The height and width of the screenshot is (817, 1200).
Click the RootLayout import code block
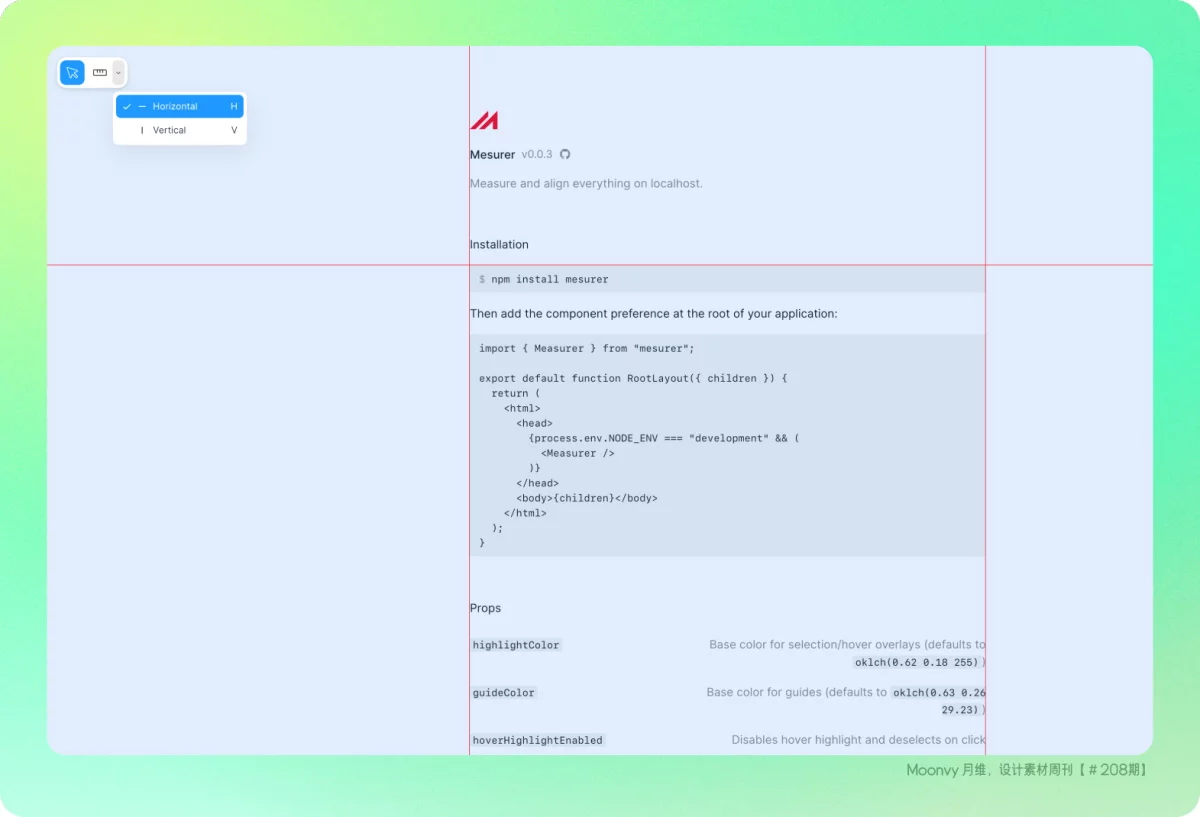727,445
